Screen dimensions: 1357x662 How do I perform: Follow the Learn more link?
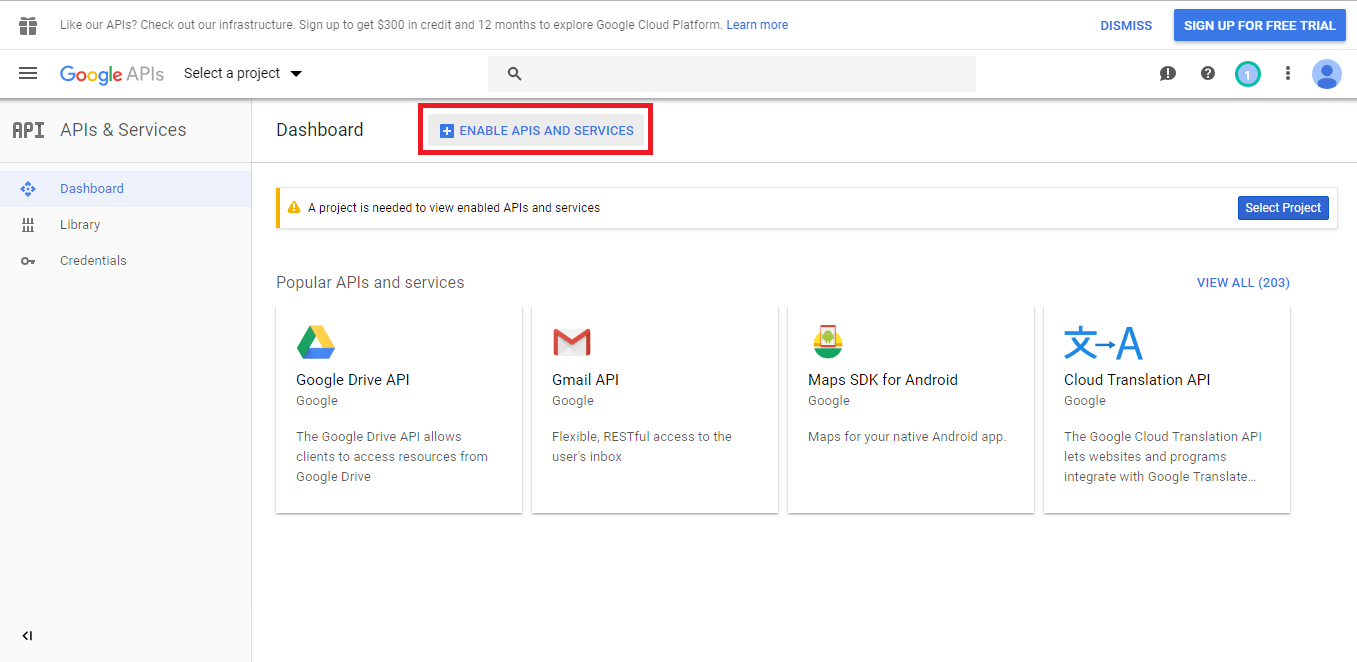pos(757,25)
